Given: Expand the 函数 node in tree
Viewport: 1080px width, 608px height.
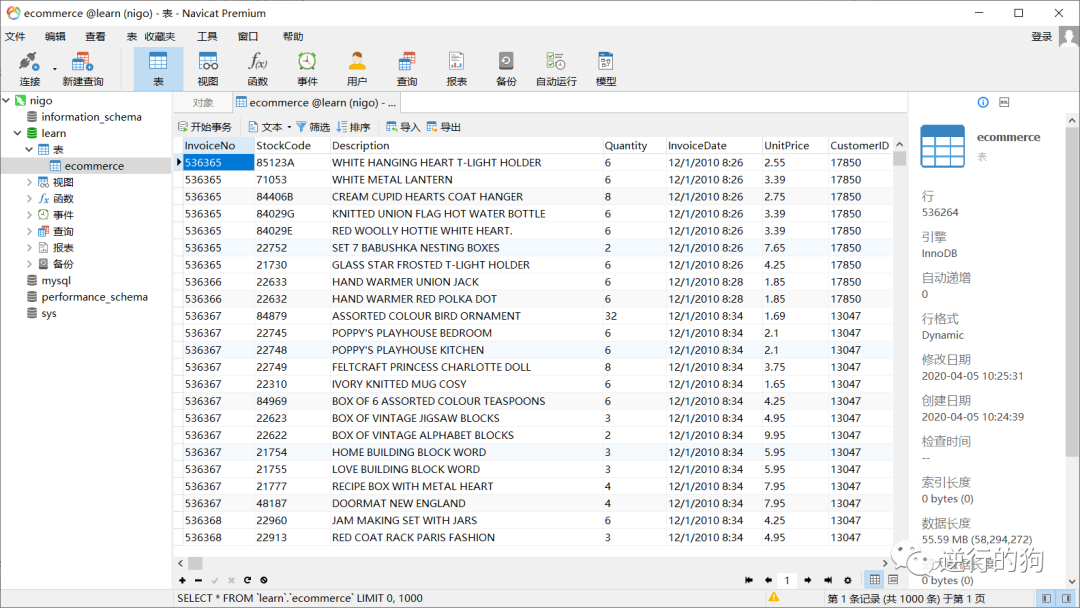Looking at the screenshot, I should [x=29, y=198].
